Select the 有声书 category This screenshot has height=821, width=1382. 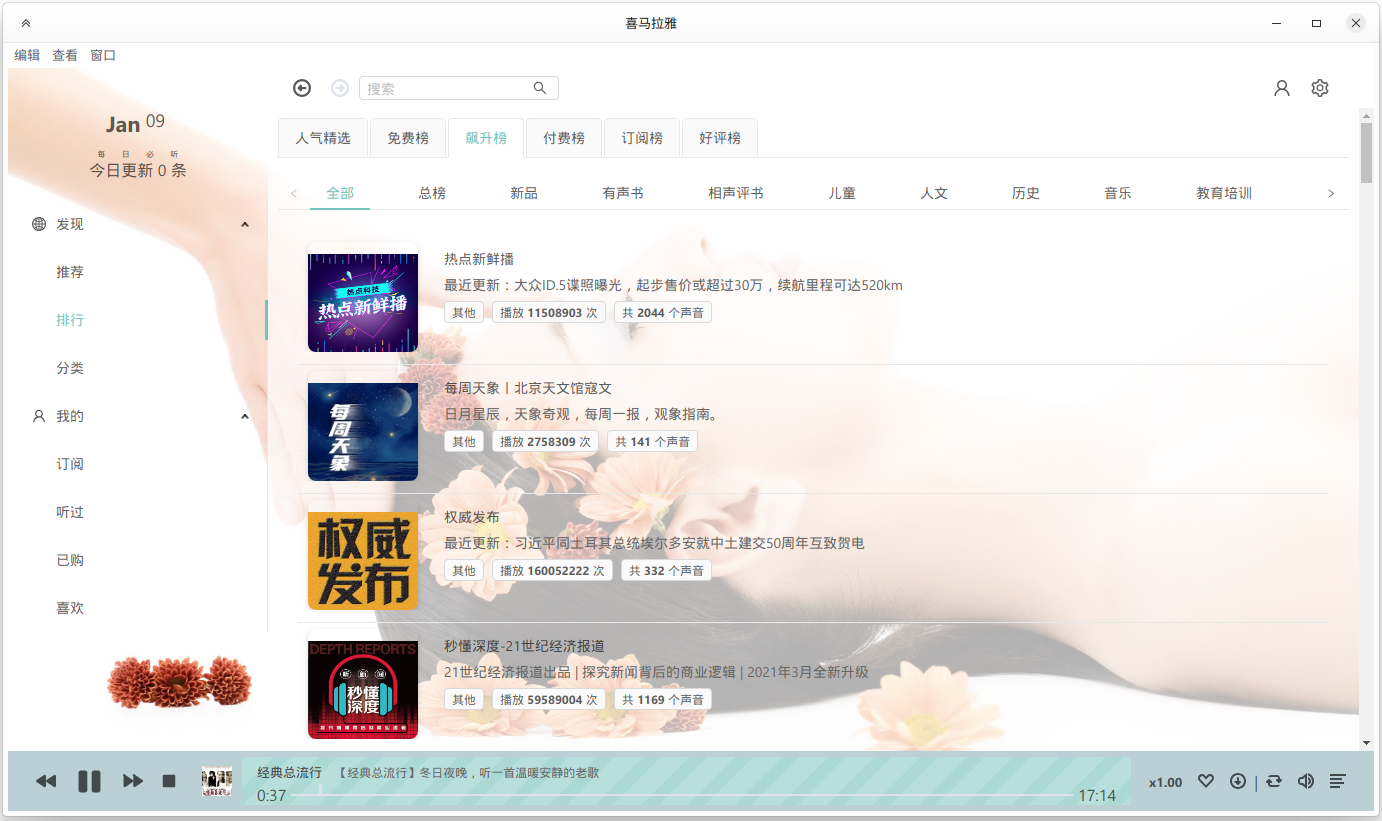pyautogui.click(x=623, y=192)
